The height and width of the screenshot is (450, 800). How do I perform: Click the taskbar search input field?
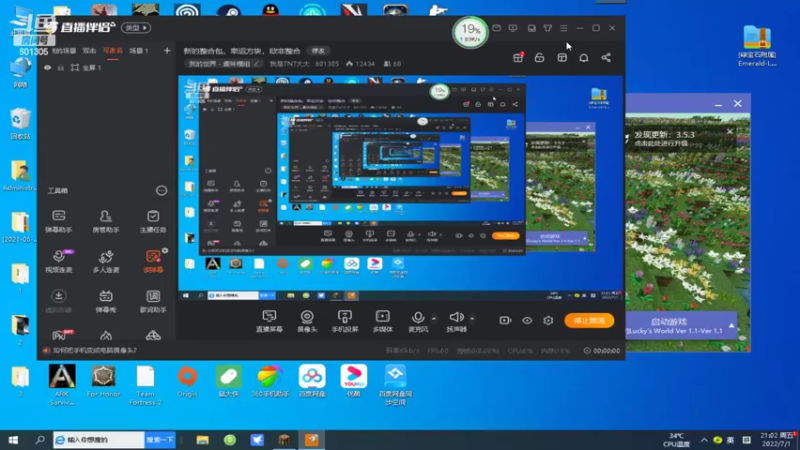pyautogui.click(x=99, y=440)
